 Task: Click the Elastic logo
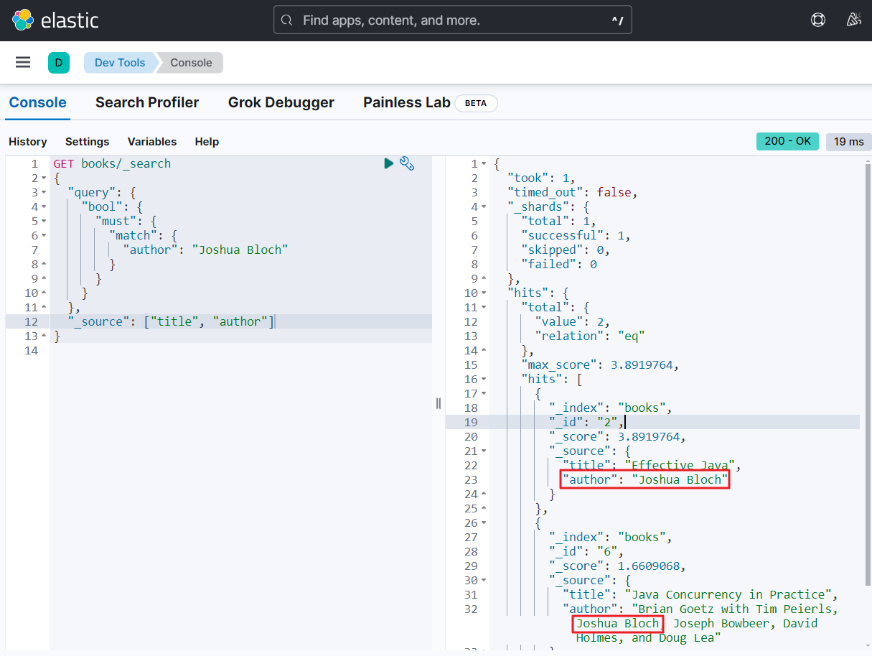pos(55,20)
